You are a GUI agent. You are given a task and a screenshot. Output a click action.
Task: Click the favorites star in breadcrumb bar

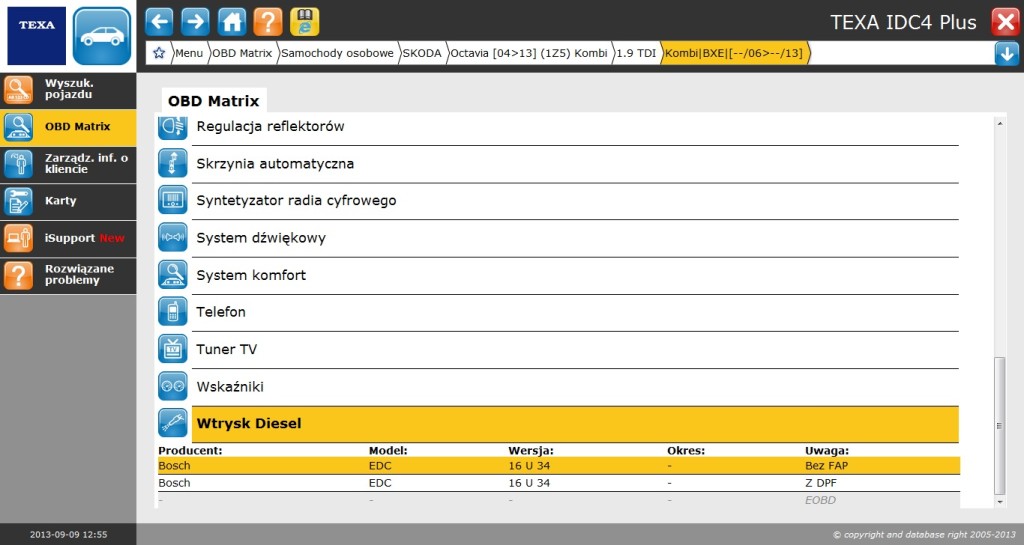point(159,53)
